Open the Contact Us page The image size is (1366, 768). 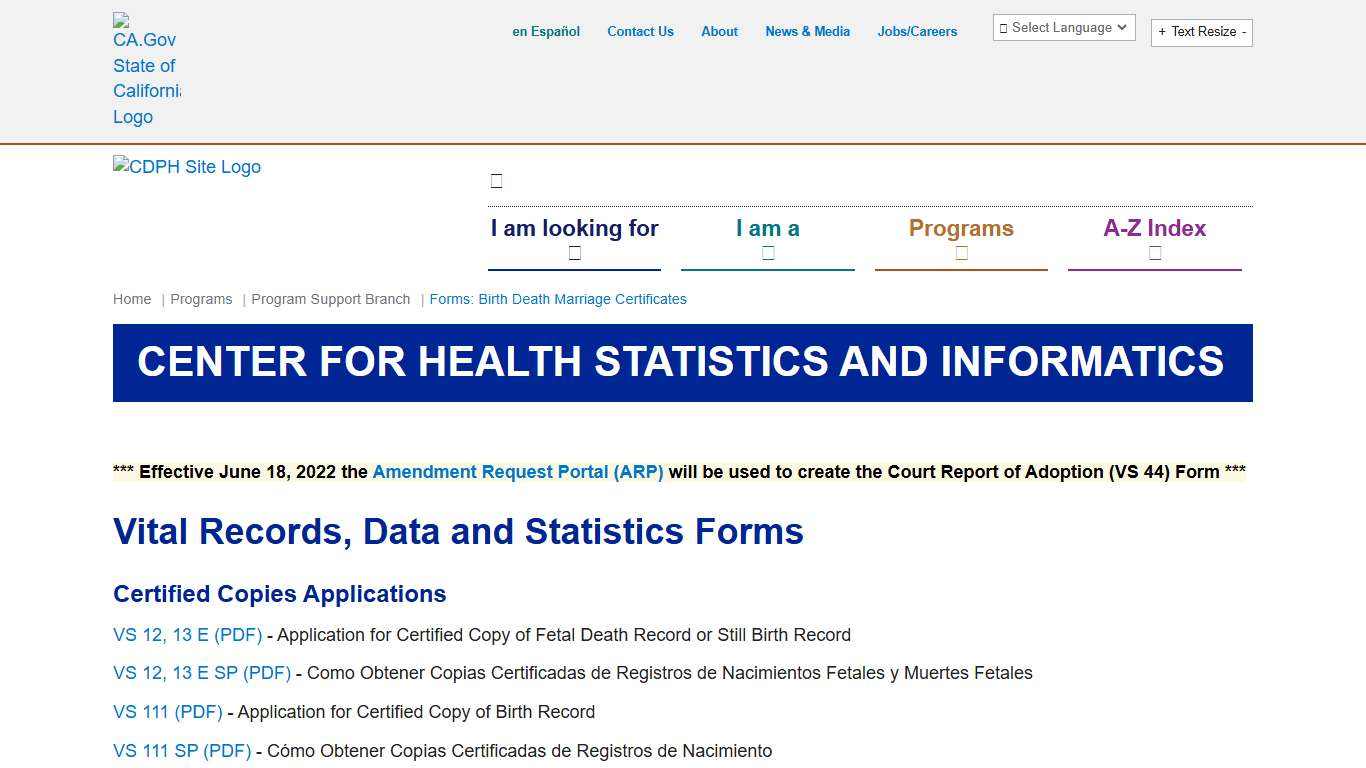640,32
